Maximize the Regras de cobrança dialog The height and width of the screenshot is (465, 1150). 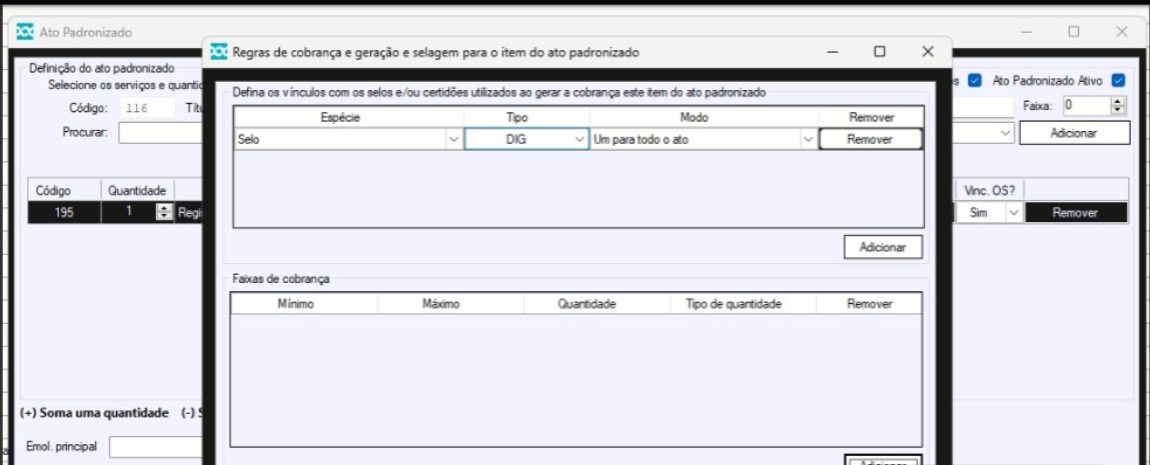click(879, 51)
